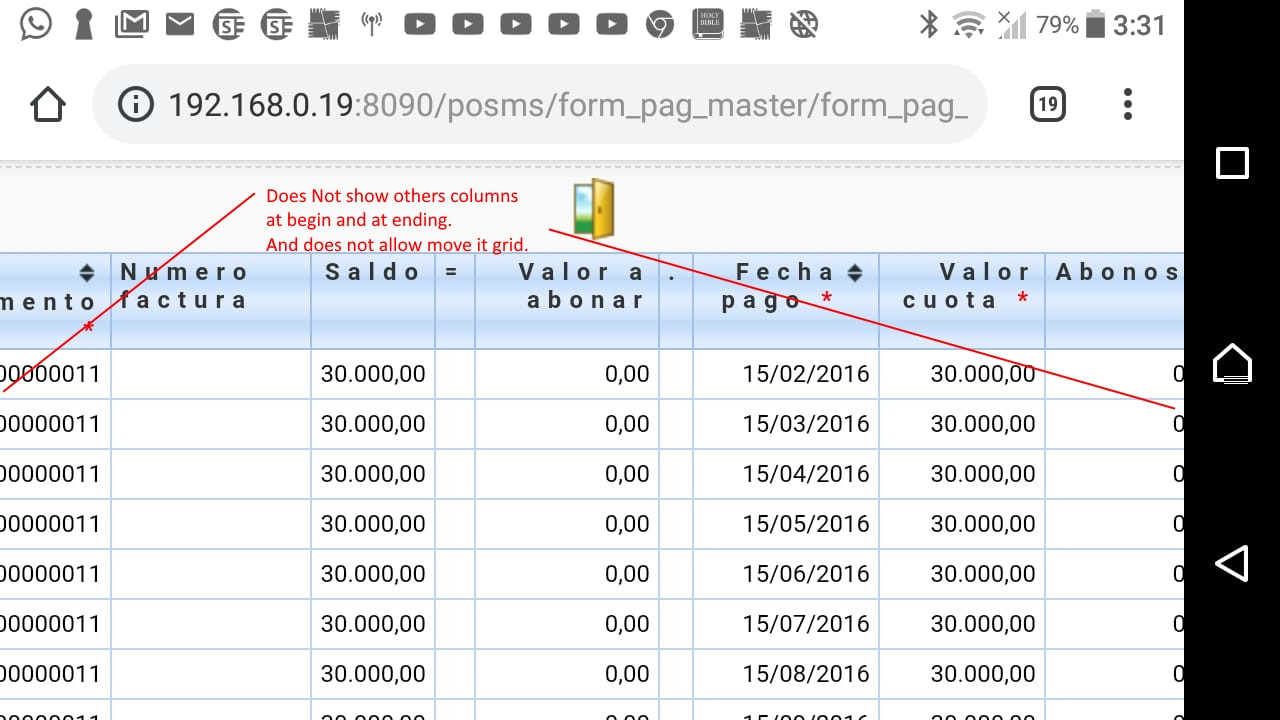Viewport: 1280px width, 720px height.
Task: Click Saldo 30.000,00 in the 15/02/2016 row
Action: point(373,374)
